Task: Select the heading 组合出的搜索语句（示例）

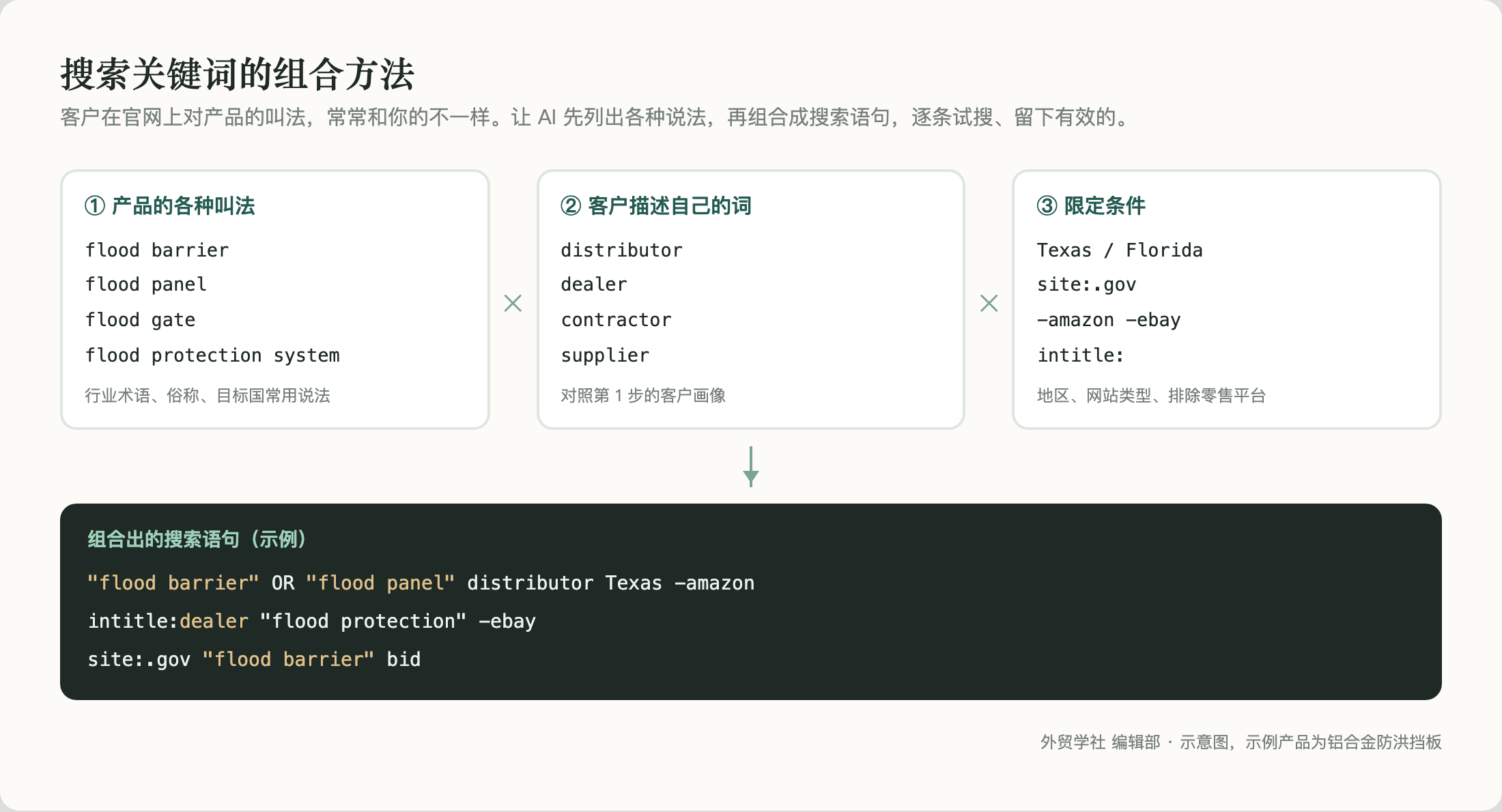Action: click(198, 539)
